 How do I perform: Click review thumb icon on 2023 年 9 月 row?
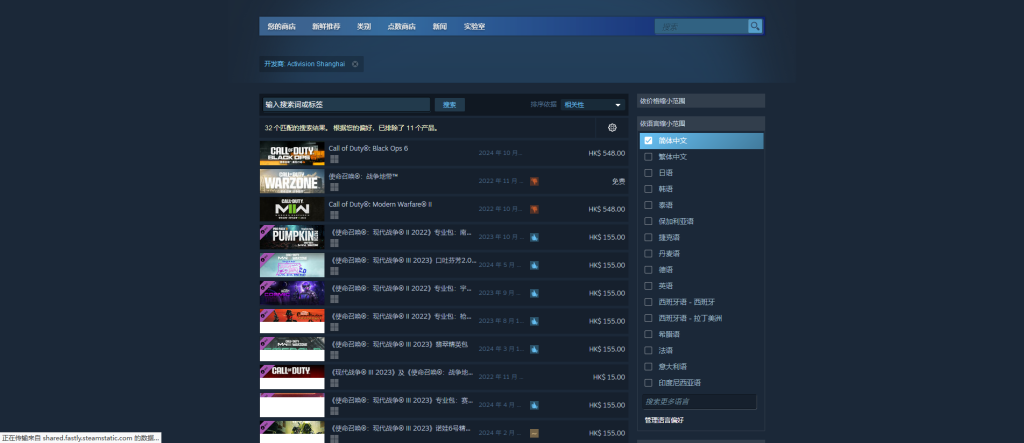click(x=534, y=293)
